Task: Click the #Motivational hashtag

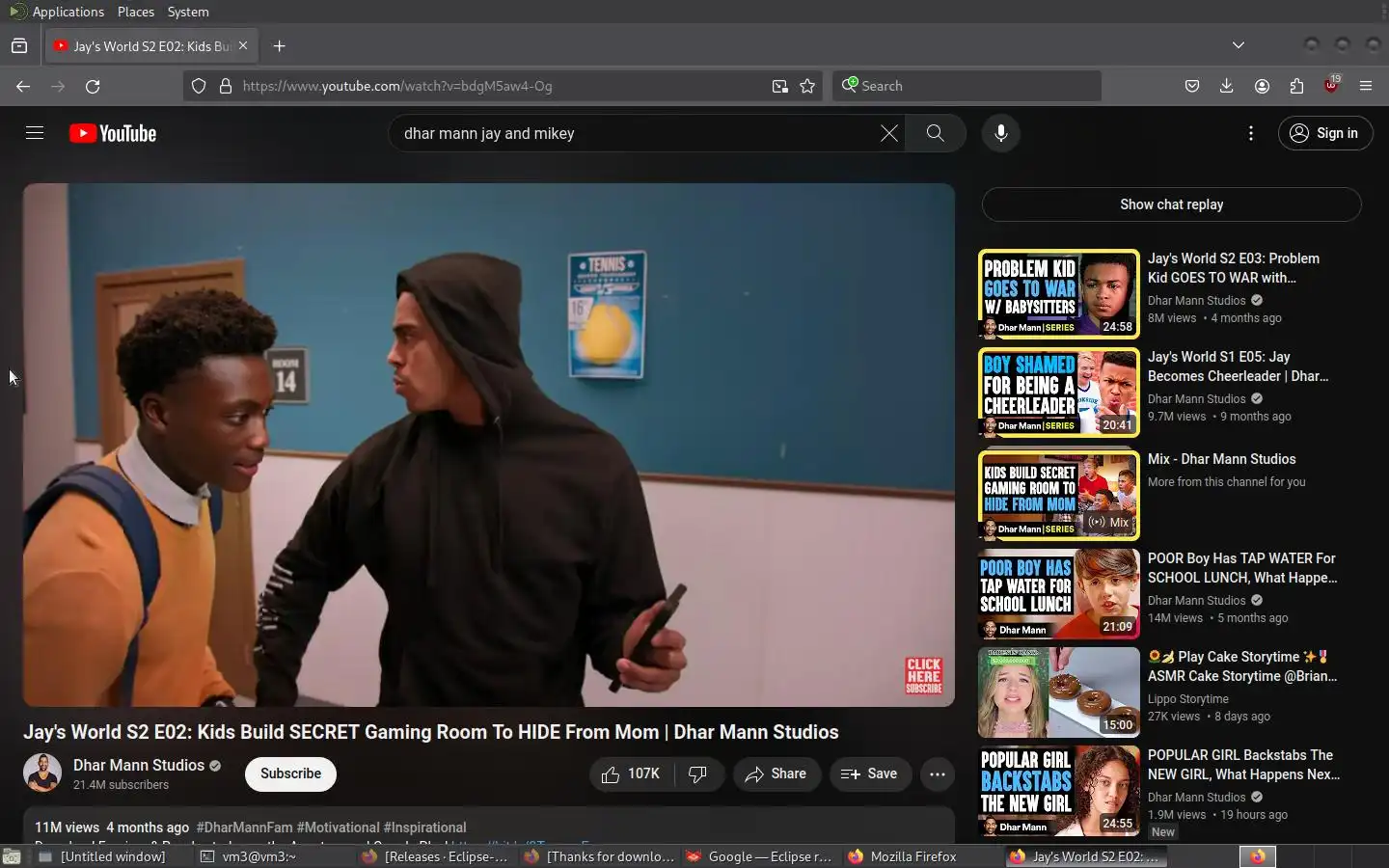Action: pos(338,827)
